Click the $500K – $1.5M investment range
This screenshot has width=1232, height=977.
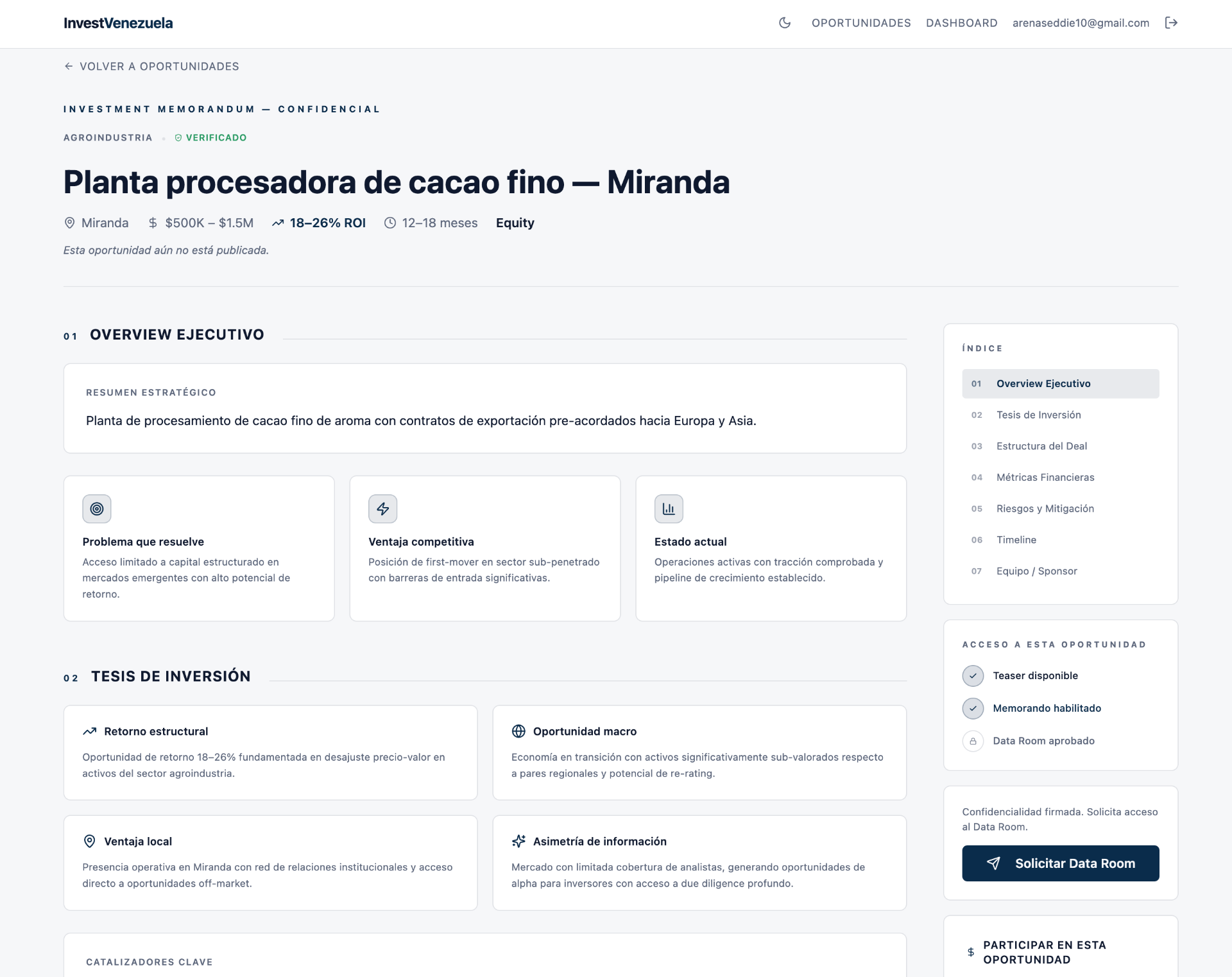tap(209, 223)
